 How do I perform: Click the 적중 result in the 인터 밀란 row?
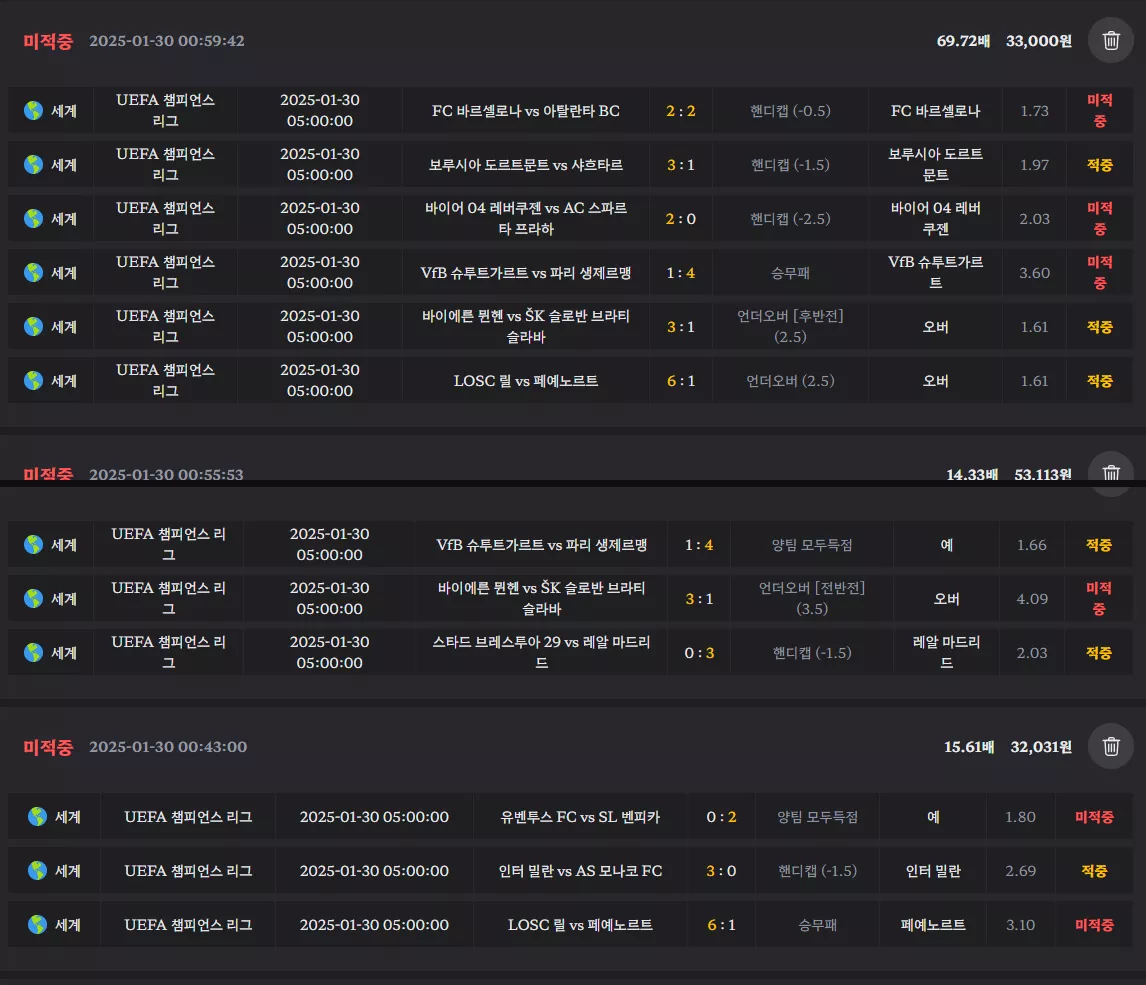(x=1093, y=871)
